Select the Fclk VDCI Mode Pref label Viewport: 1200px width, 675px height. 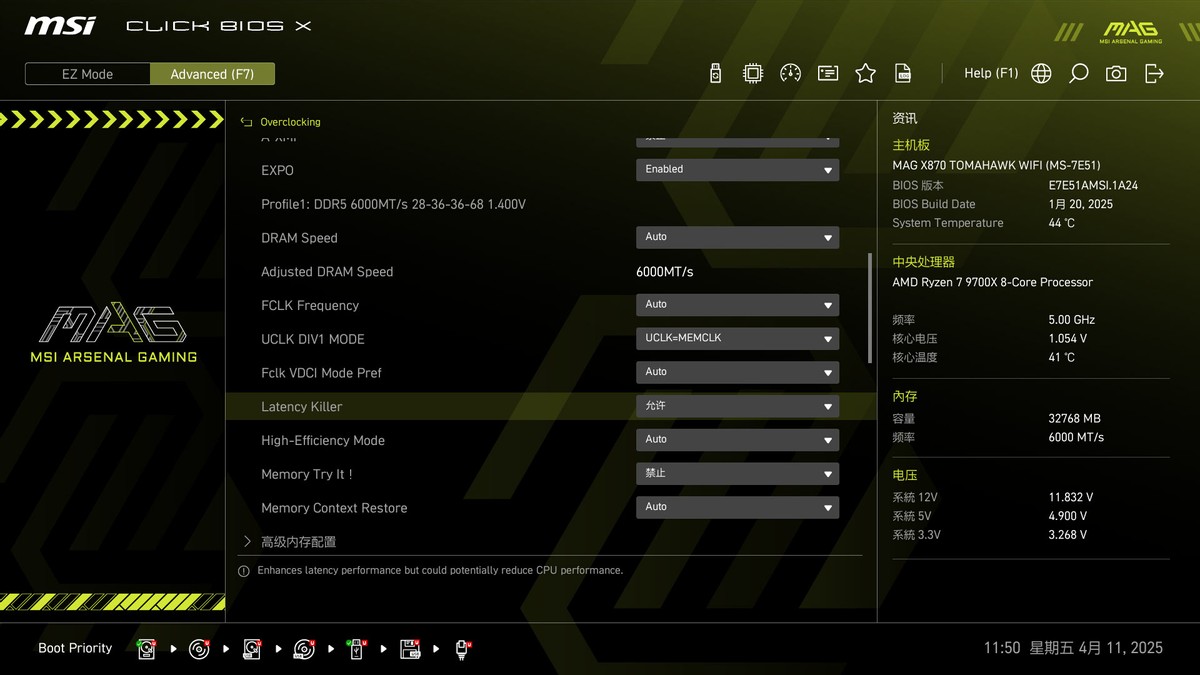click(321, 373)
